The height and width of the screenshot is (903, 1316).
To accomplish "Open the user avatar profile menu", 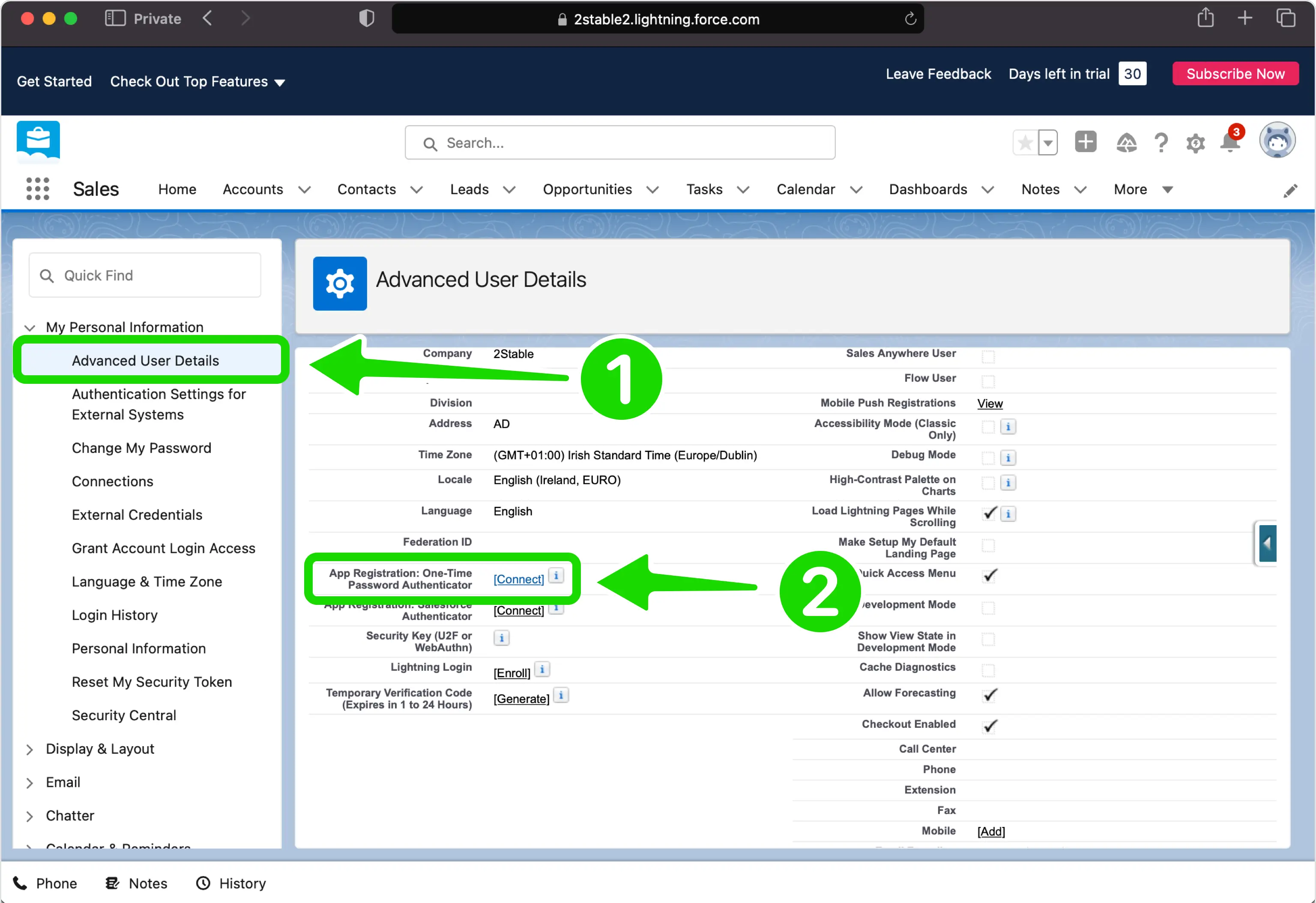I will (x=1277, y=141).
